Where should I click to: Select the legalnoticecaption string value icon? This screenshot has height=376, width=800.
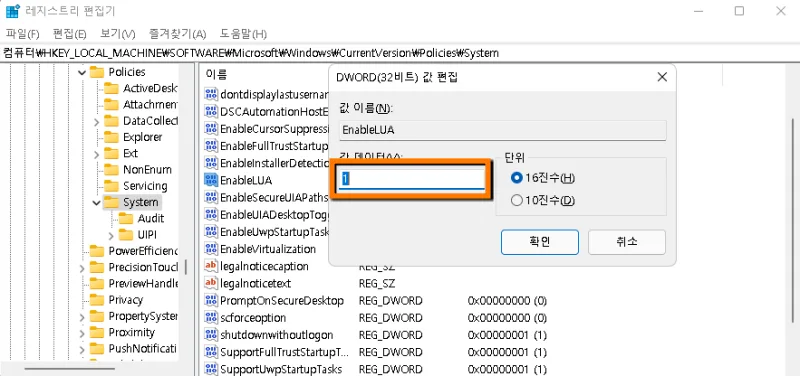coord(211,266)
